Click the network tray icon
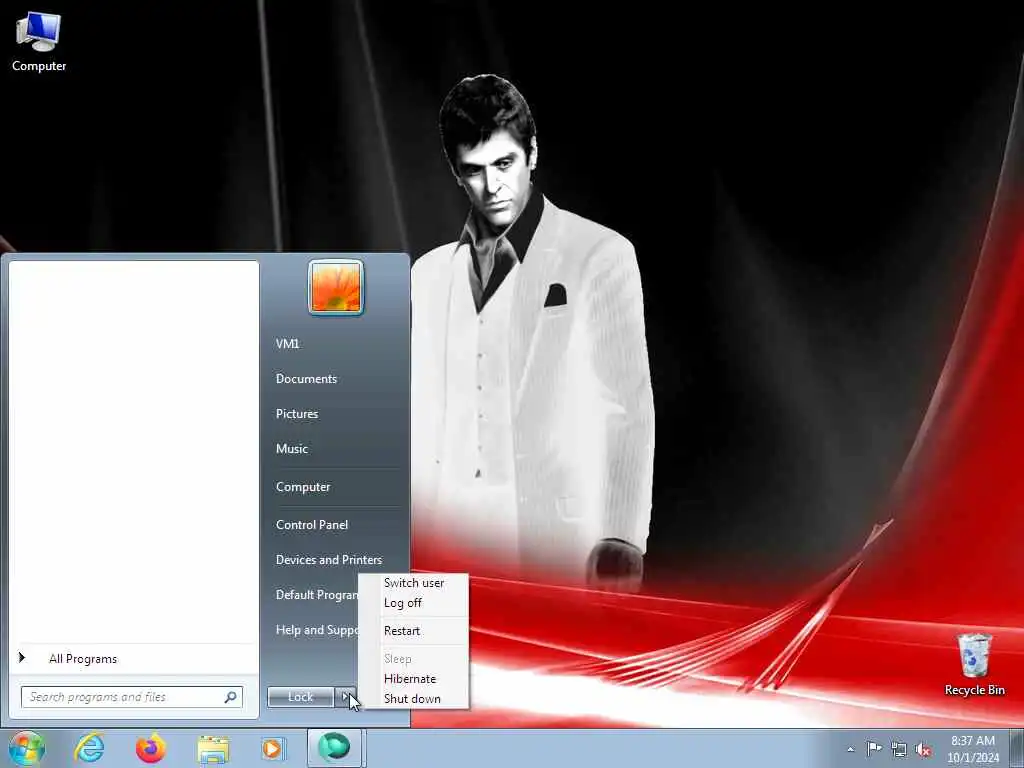The image size is (1024, 768). point(899,749)
